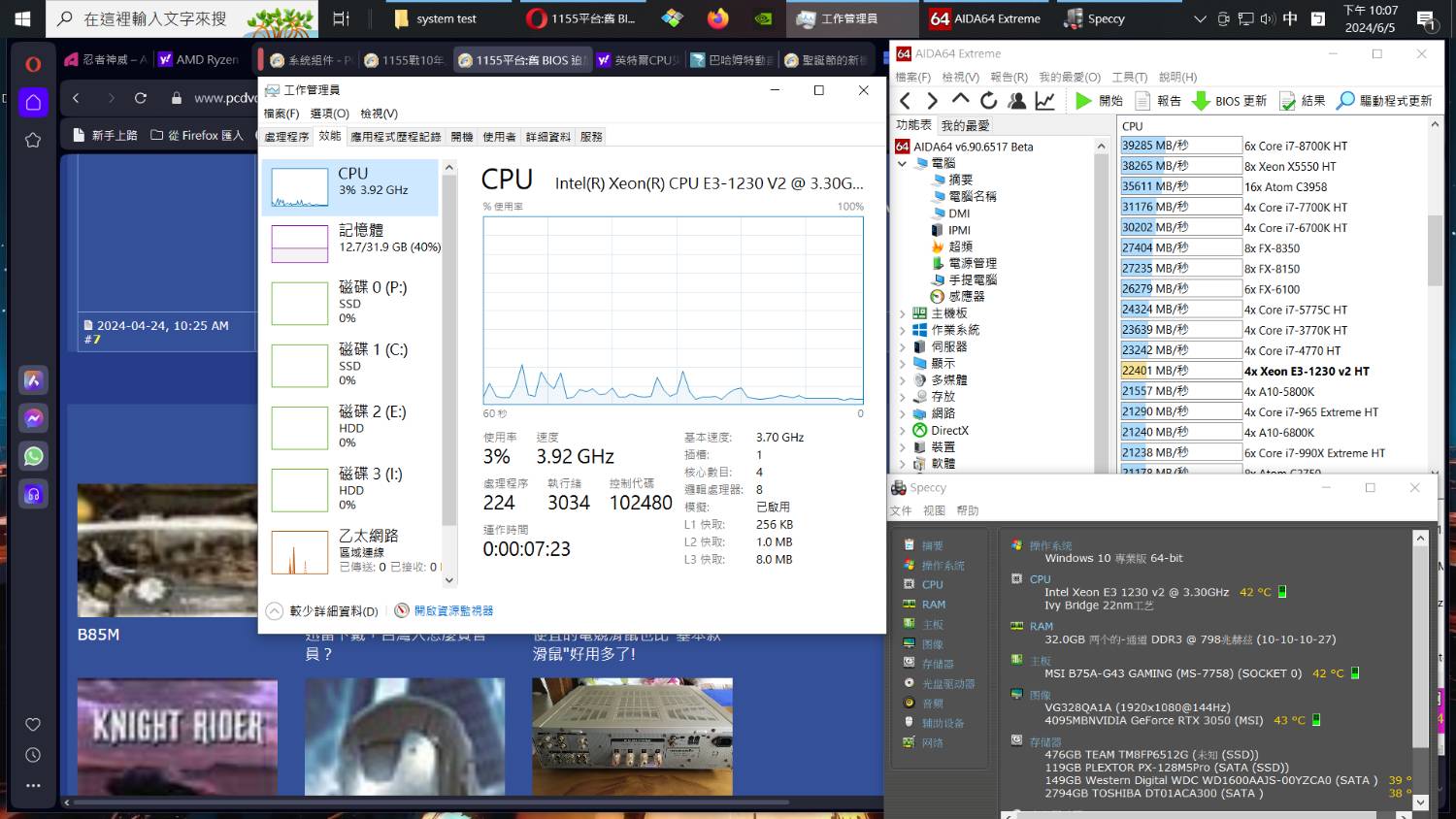Select 乙太網路 item in Task Manager
1456x819 pixels.
pyautogui.click(x=350, y=551)
